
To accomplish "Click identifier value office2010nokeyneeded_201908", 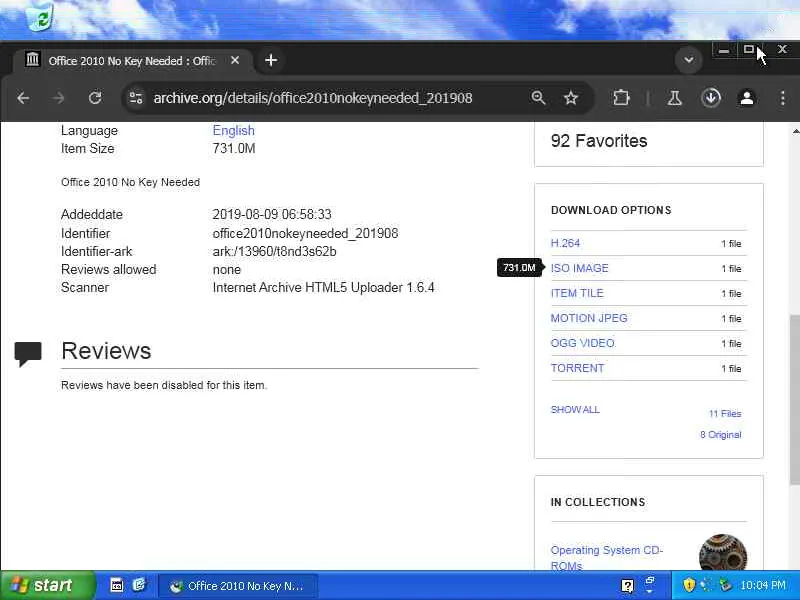I will [305, 234].
